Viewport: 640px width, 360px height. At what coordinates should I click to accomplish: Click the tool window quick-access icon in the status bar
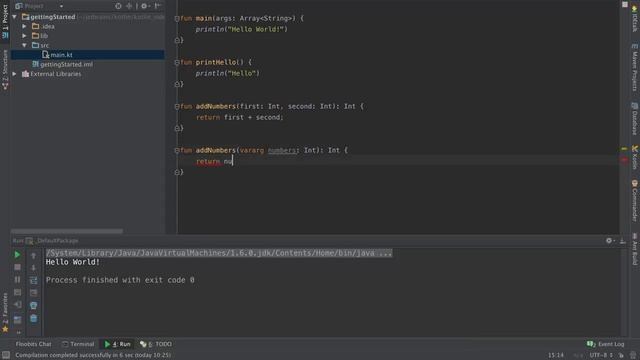(6, 355)
